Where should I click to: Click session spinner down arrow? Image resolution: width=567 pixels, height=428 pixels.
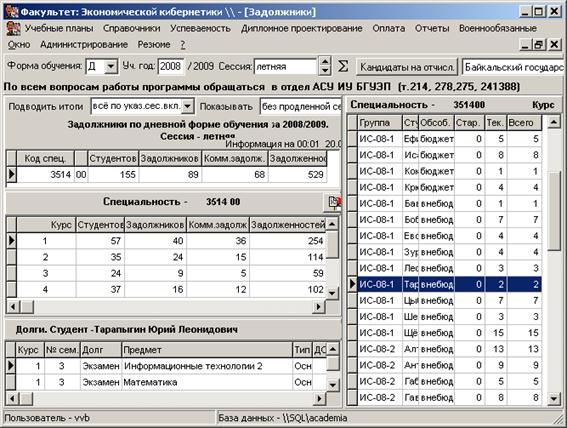325,70
